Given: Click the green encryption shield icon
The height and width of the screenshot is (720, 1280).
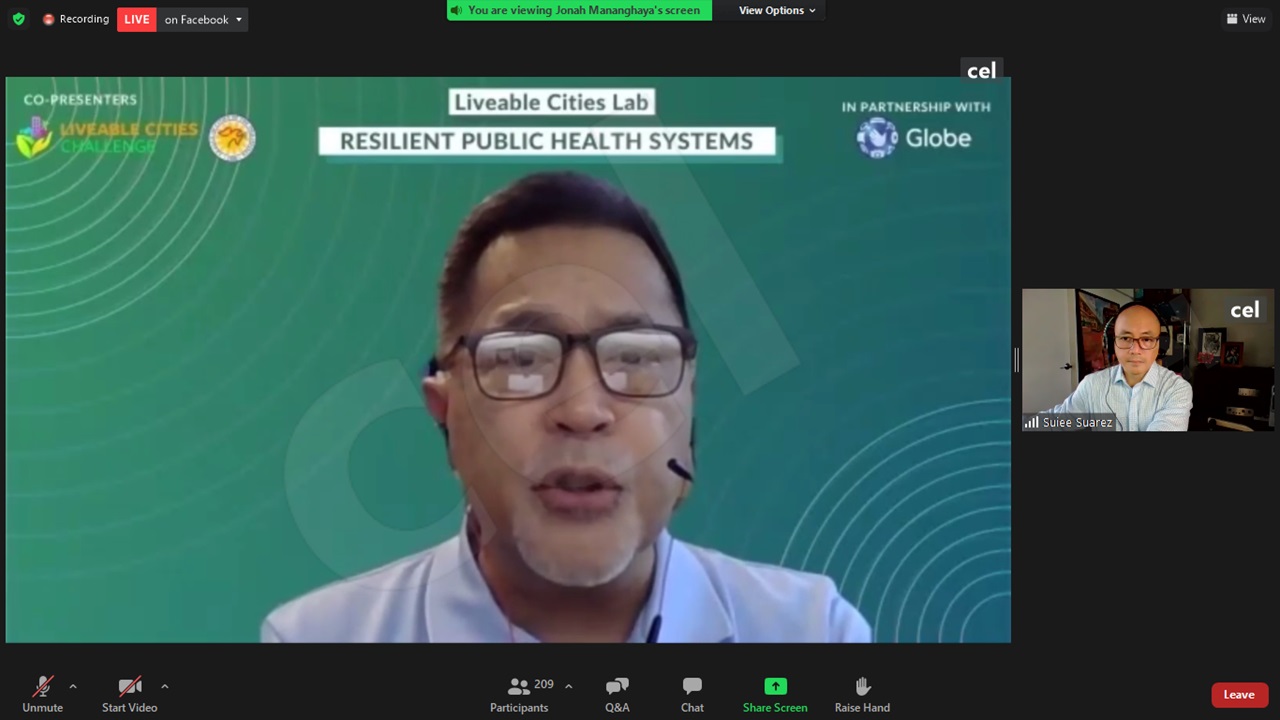Looking at the screenshot, I should [x=18, y=19].
